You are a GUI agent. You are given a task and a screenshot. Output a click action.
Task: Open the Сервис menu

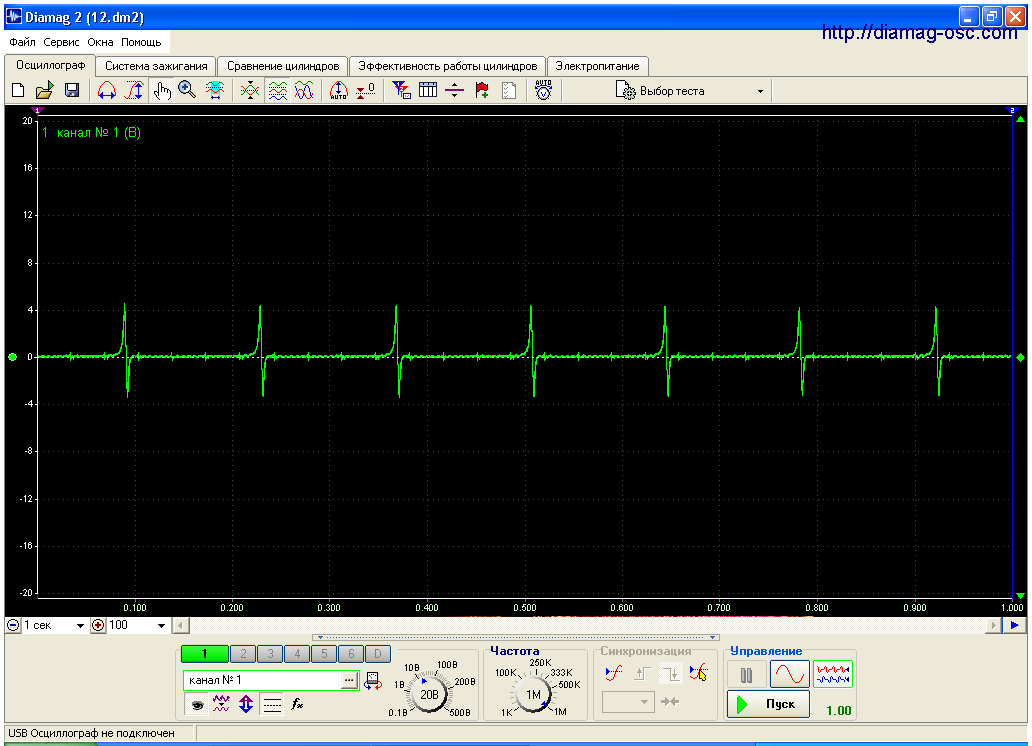click(61, 42)
